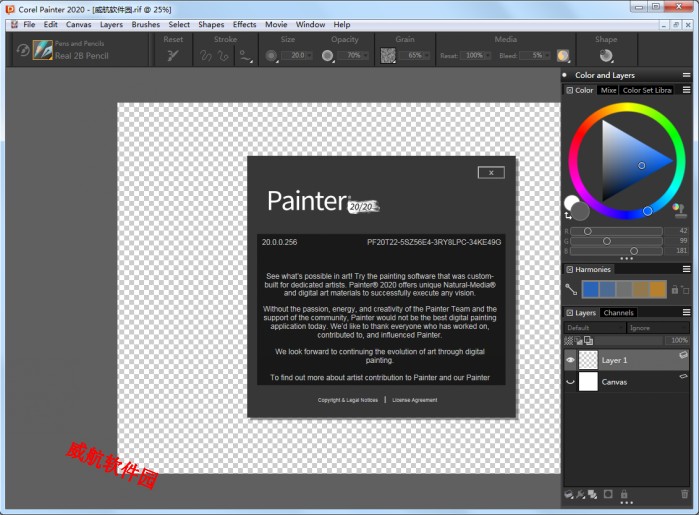699x515 pixels.
Task: Open the Size dab preview flyout
Action: click(x=271, y=55)
